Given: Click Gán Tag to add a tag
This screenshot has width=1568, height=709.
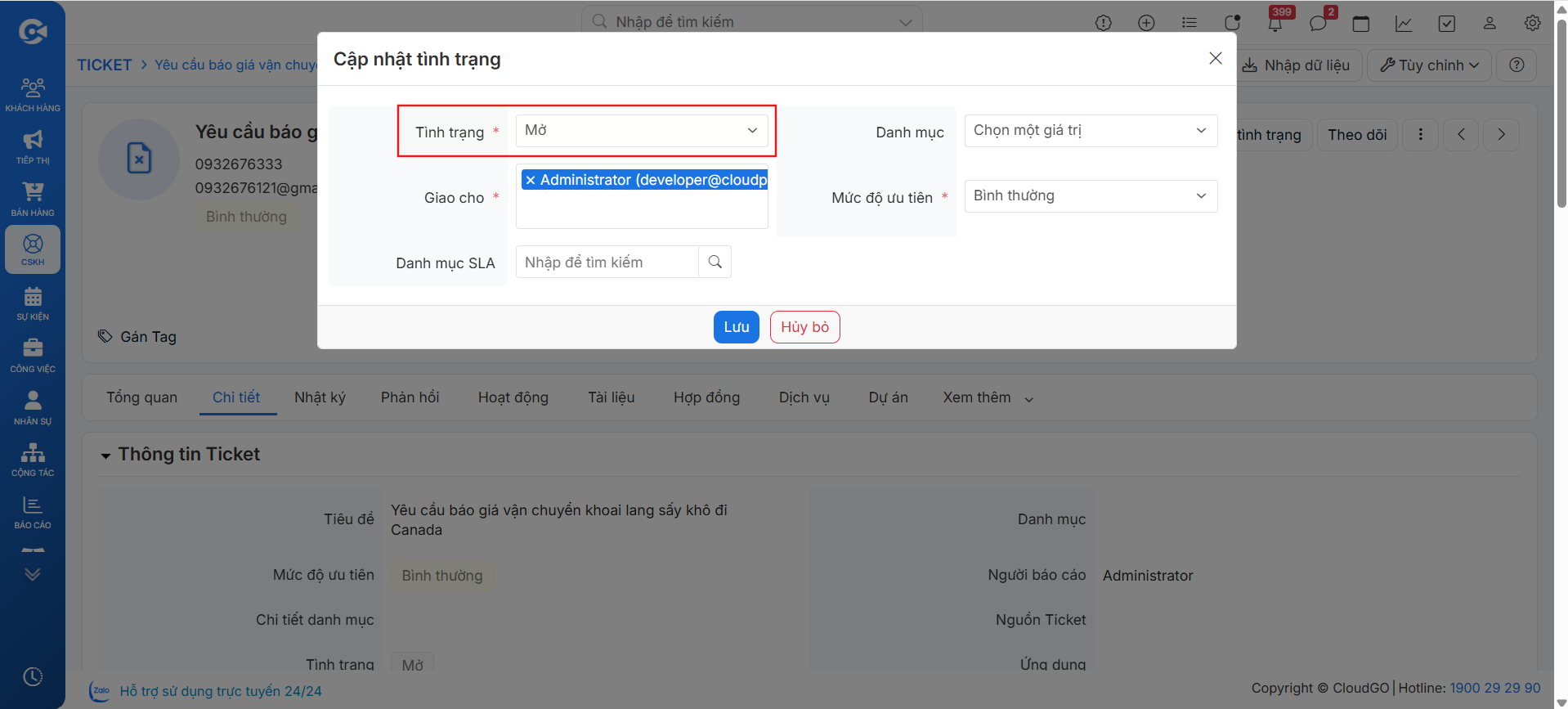Looking at the screenshot, I should [137, 337].
